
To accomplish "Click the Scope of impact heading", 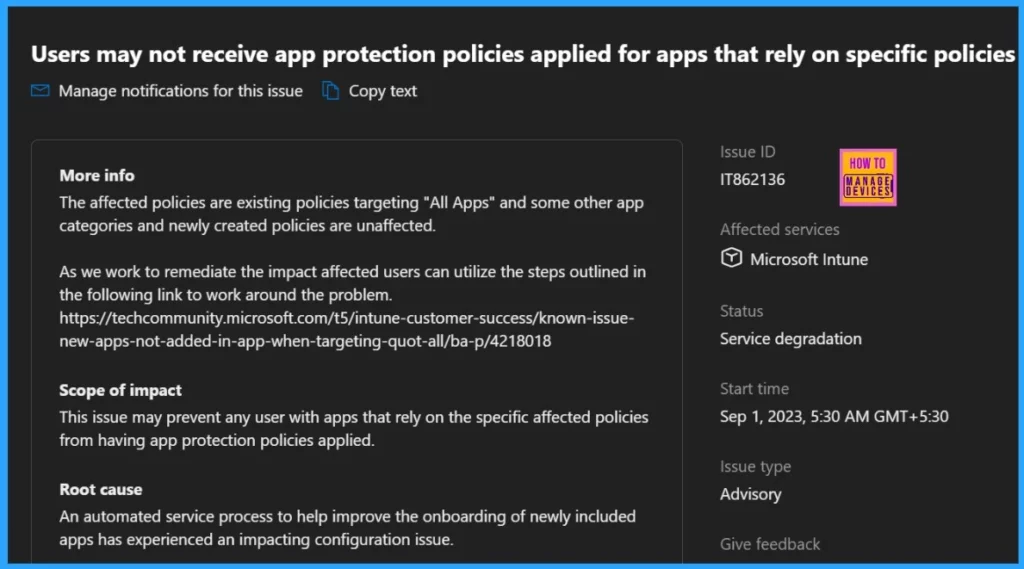I will [120, 391].
